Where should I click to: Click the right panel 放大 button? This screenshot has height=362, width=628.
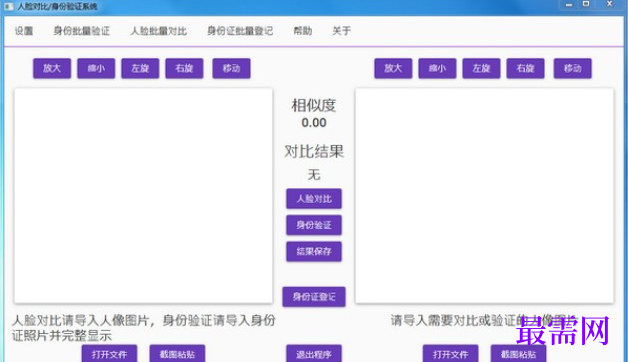393,68
